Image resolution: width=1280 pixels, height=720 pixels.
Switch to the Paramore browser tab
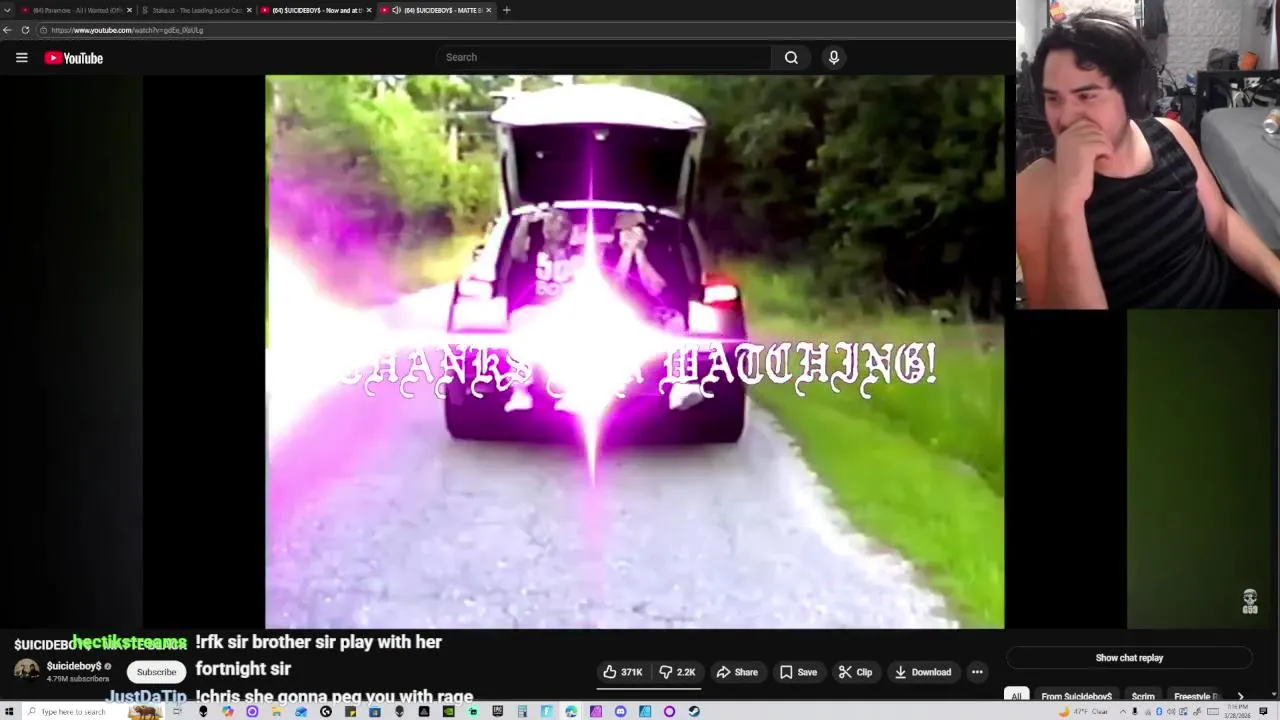(x=77, y=10)
